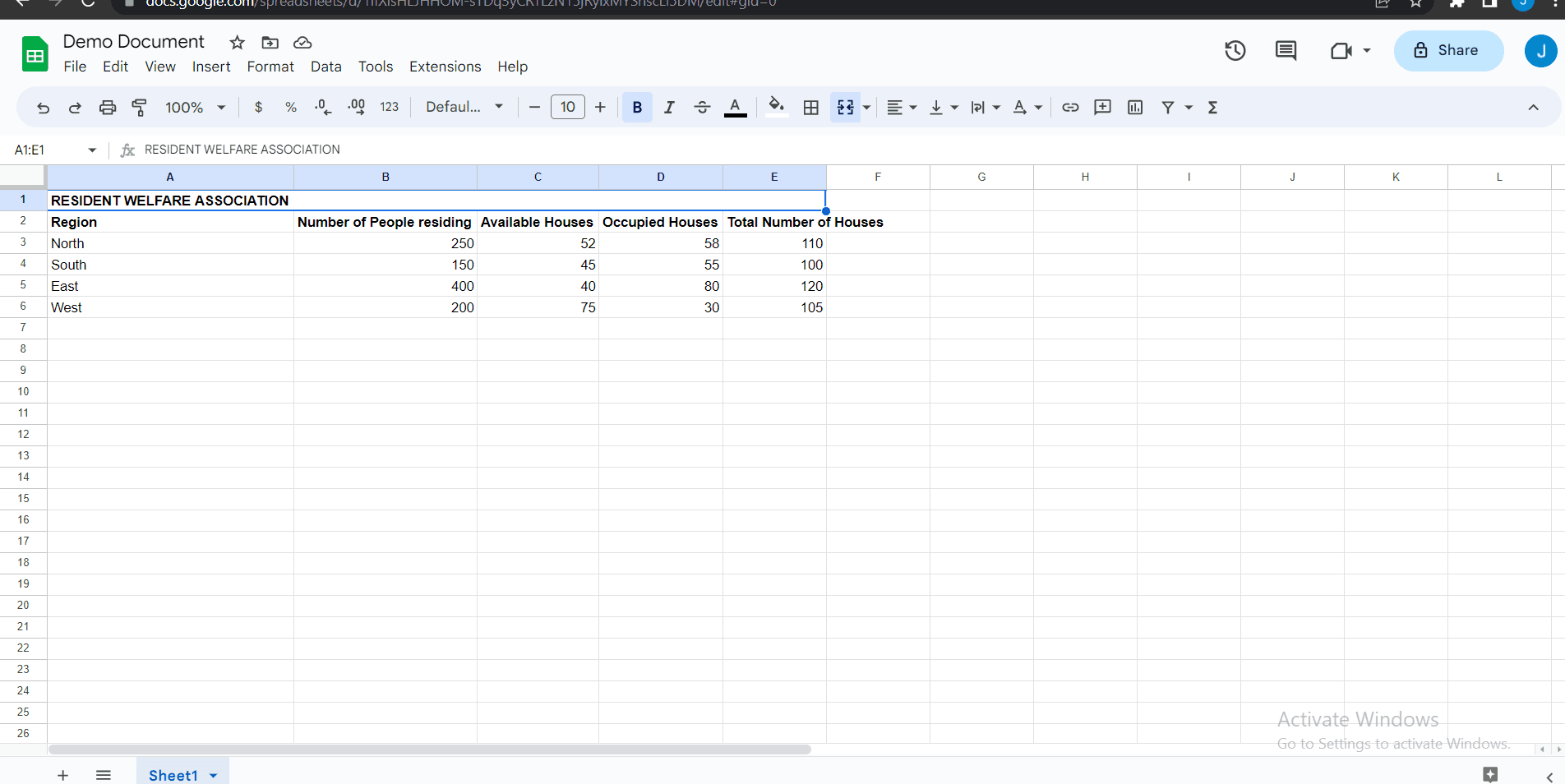The image size is (1565, 784).
Task: Open the Extensions menu
Action: (x=445, y=67)
